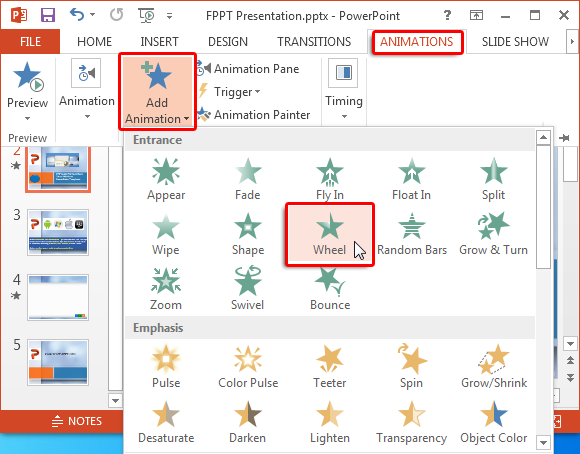Select the Appear entrance animation
Viewport: 580px width, 454px height.
(x=166, y=179)
